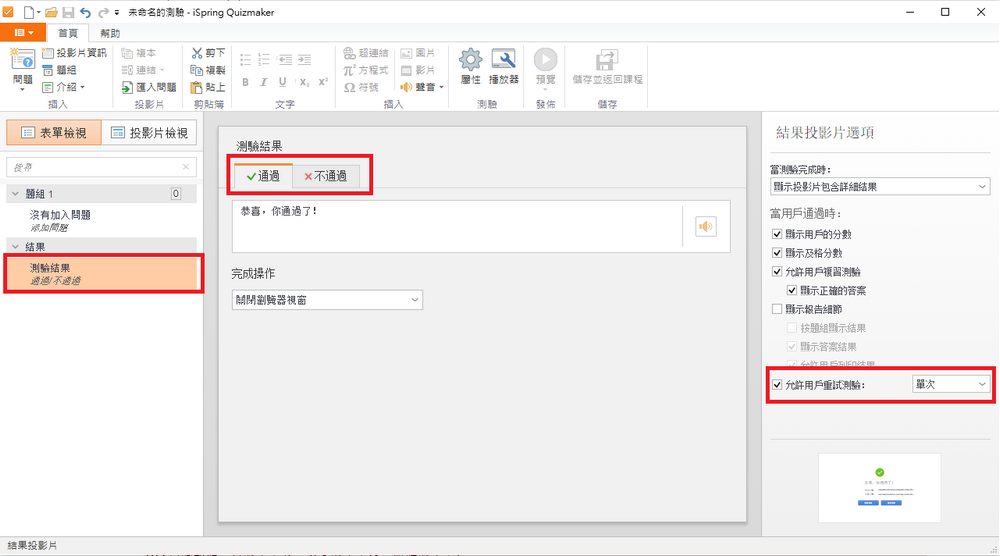1000x556 pixels.
Task: Open the 單次 retry count dropdown
Action: click(x=950, y=384)
